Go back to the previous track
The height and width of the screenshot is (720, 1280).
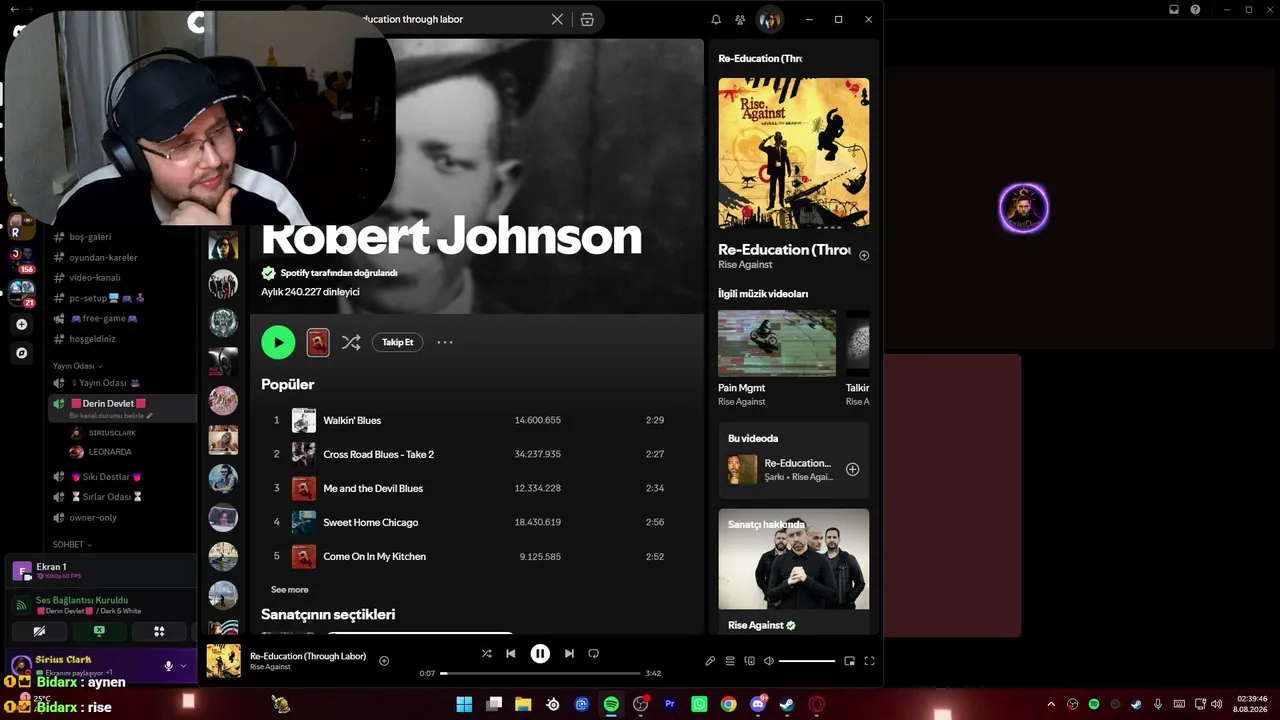[510, 654]
